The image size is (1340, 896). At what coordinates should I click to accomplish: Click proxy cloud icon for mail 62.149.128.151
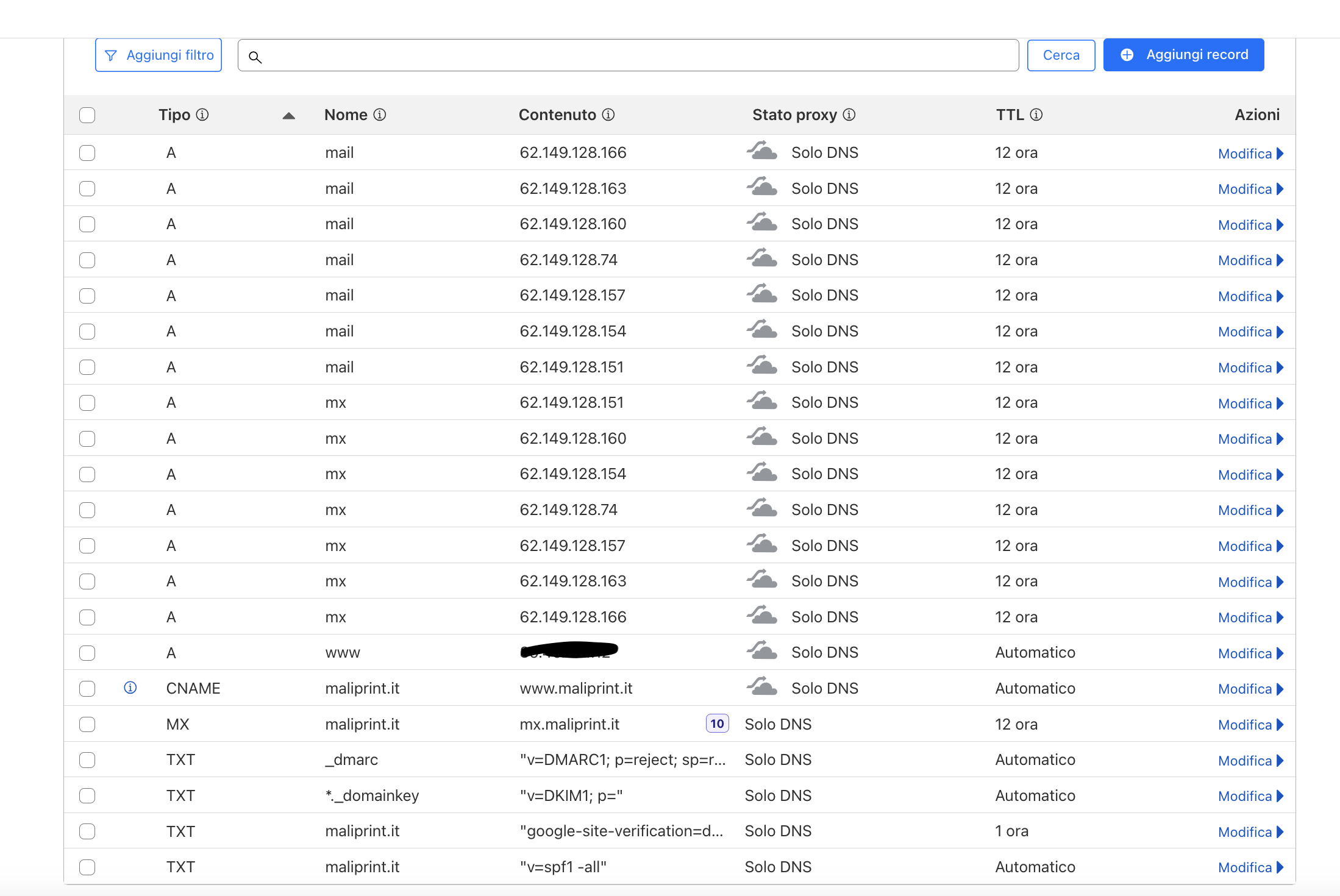point(762,365)
